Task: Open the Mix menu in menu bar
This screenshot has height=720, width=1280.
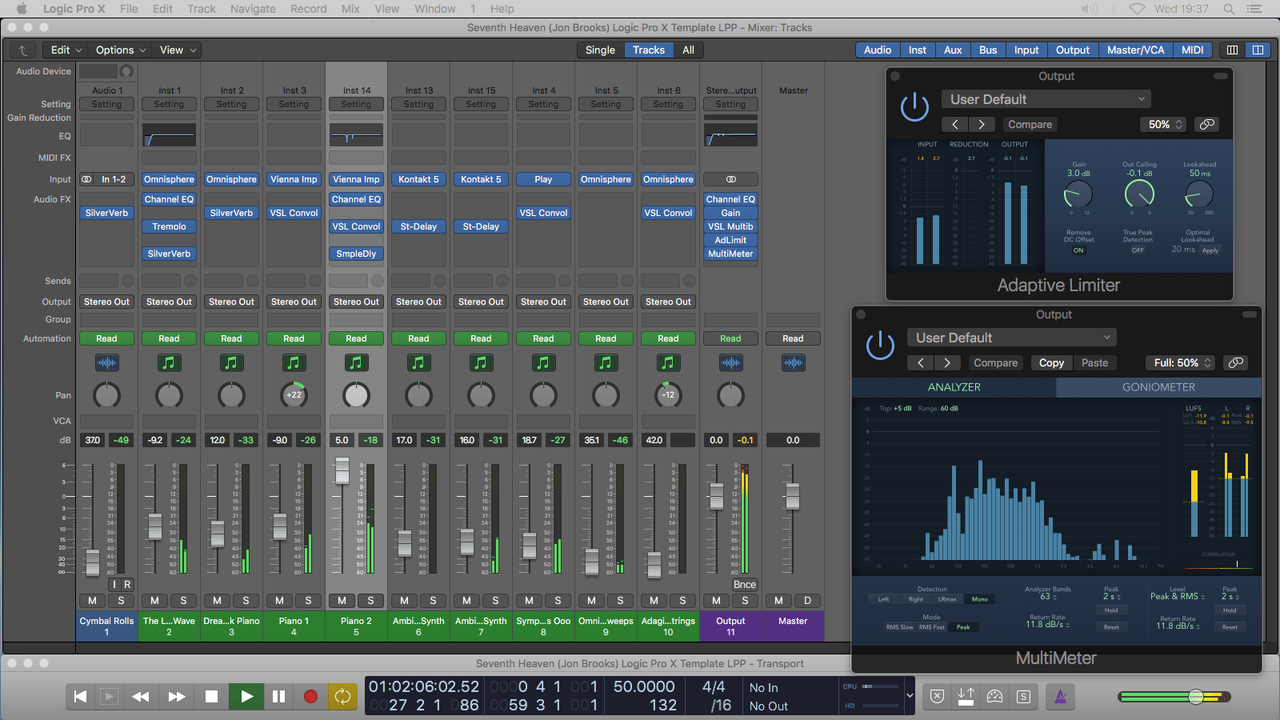Action: pos(350,9)
